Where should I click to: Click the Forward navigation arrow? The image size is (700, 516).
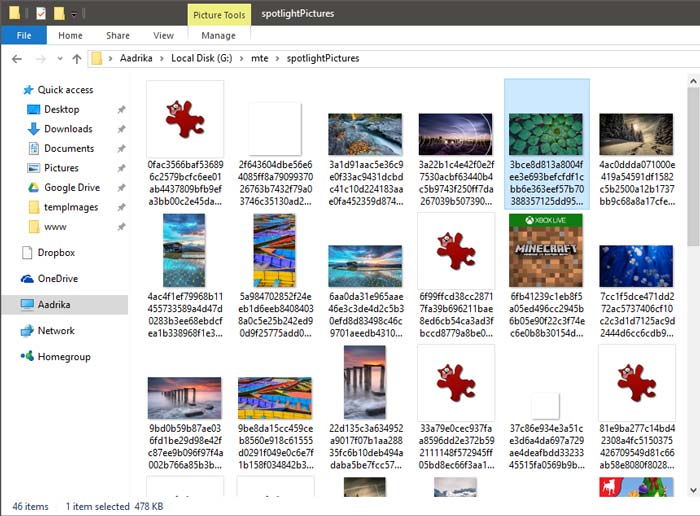pos(41,59)
